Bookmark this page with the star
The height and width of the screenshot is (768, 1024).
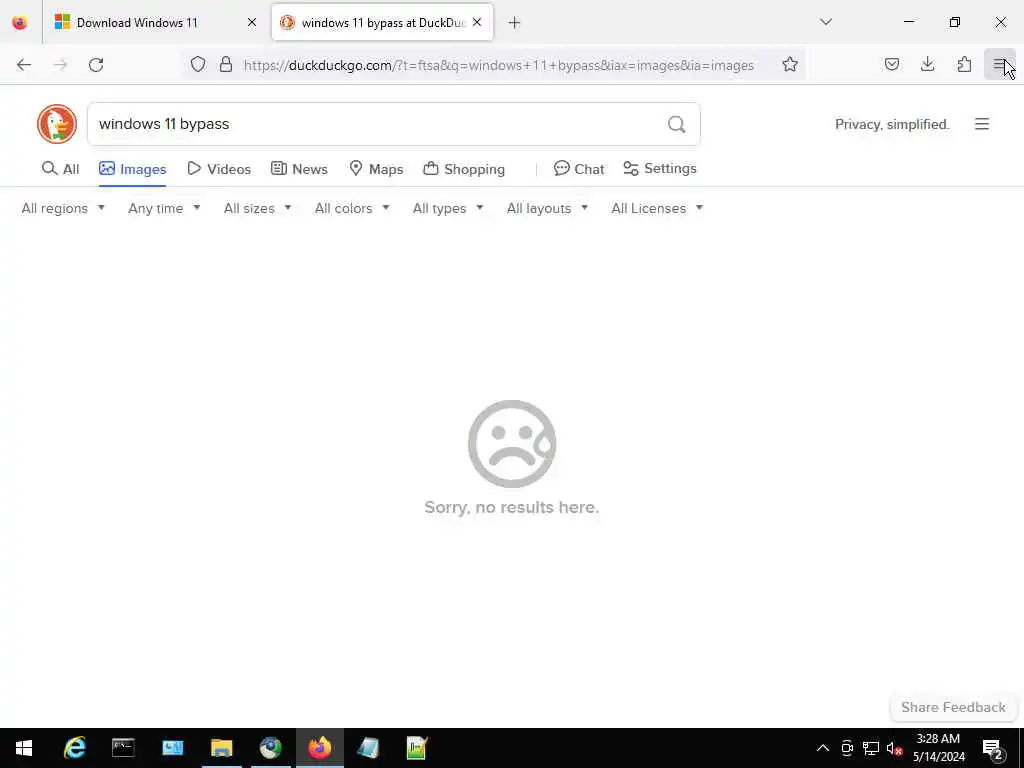790,64
